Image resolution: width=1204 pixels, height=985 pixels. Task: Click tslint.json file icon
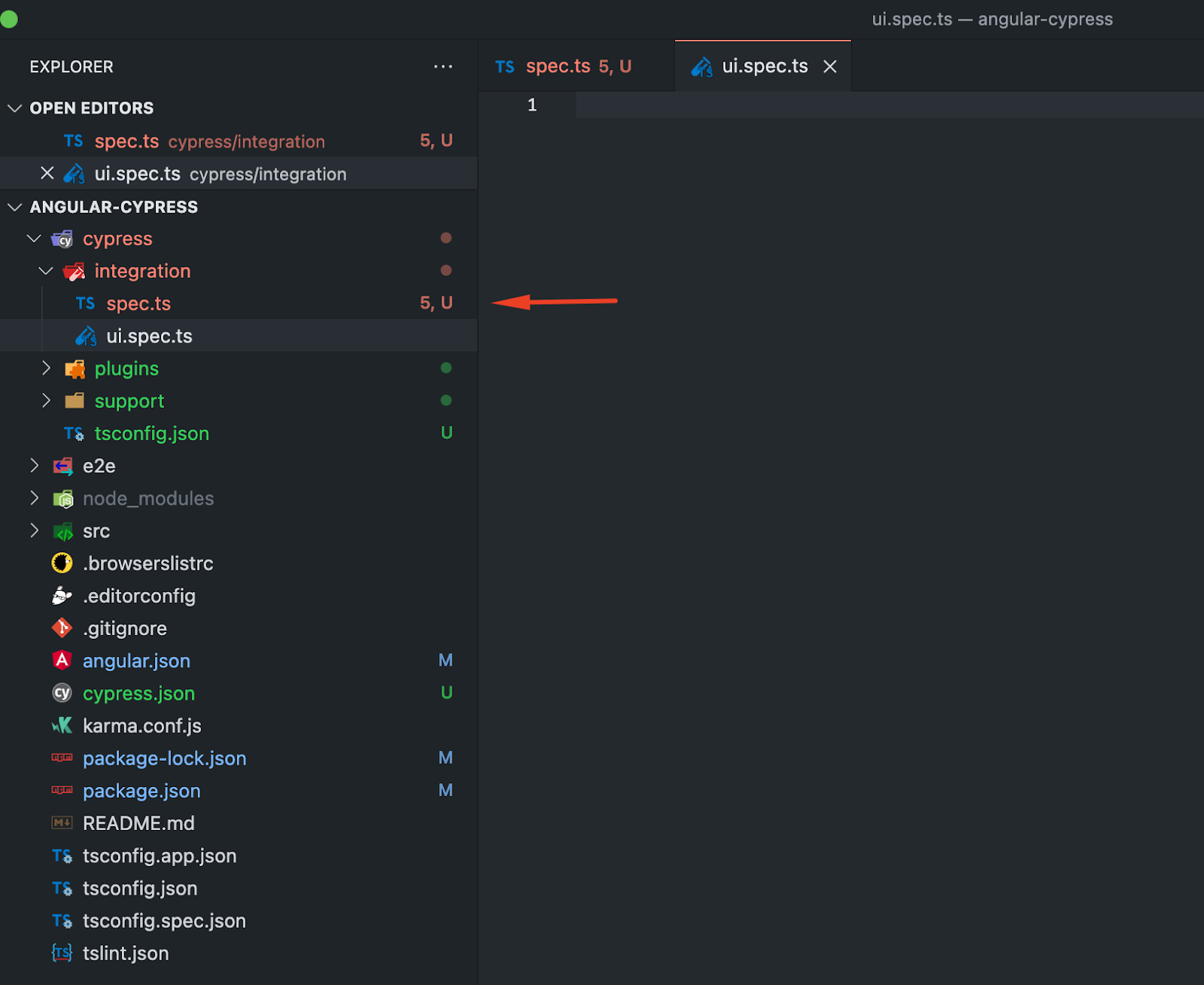point(62,953)
